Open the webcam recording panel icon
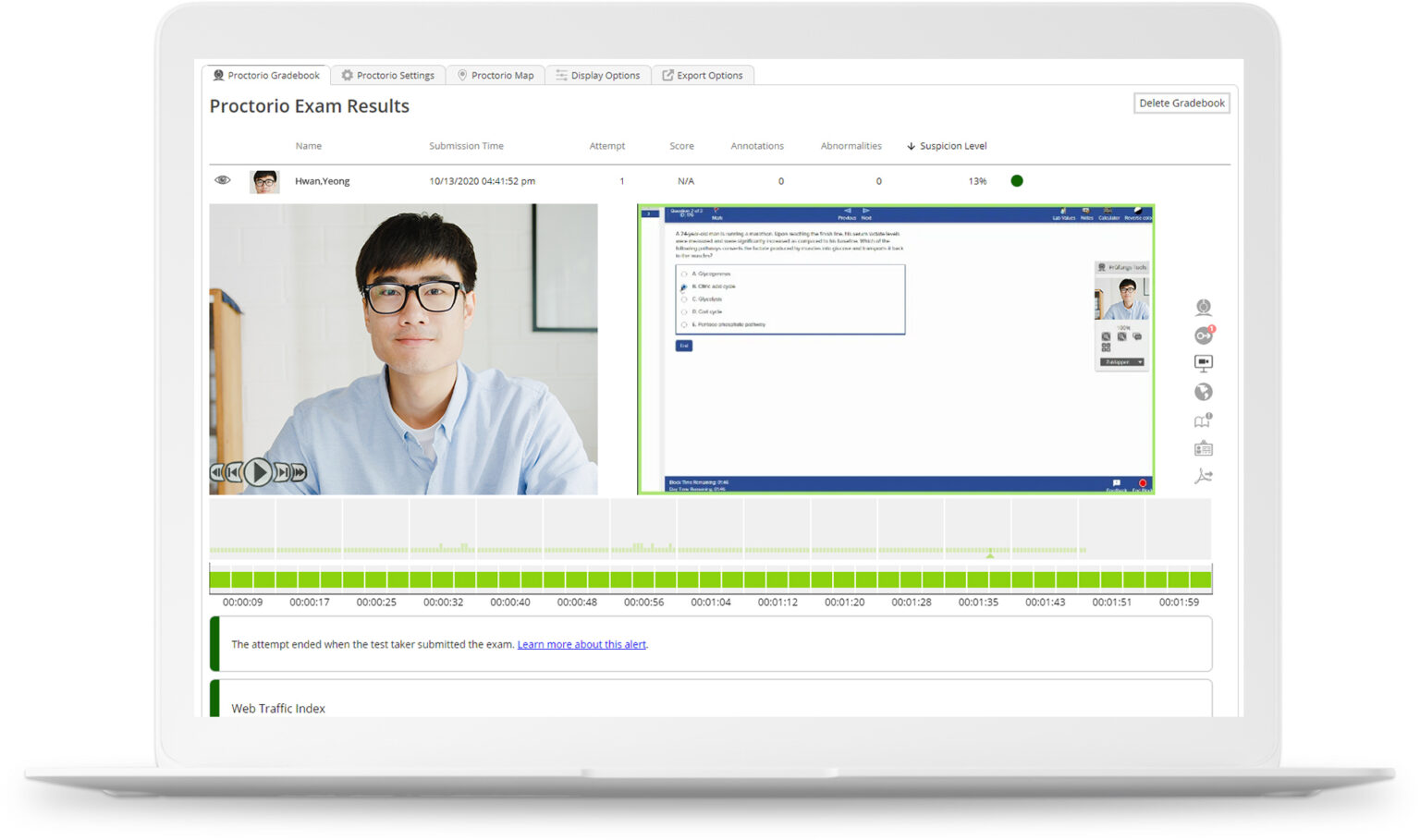 (1203, 307)
